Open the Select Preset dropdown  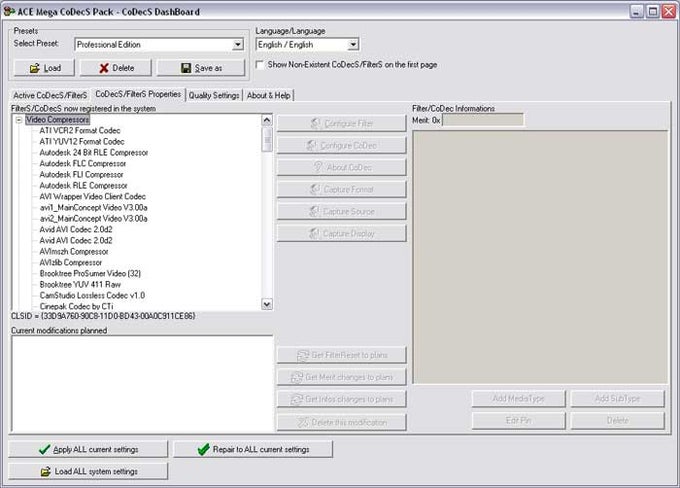(x=238, y=45)
